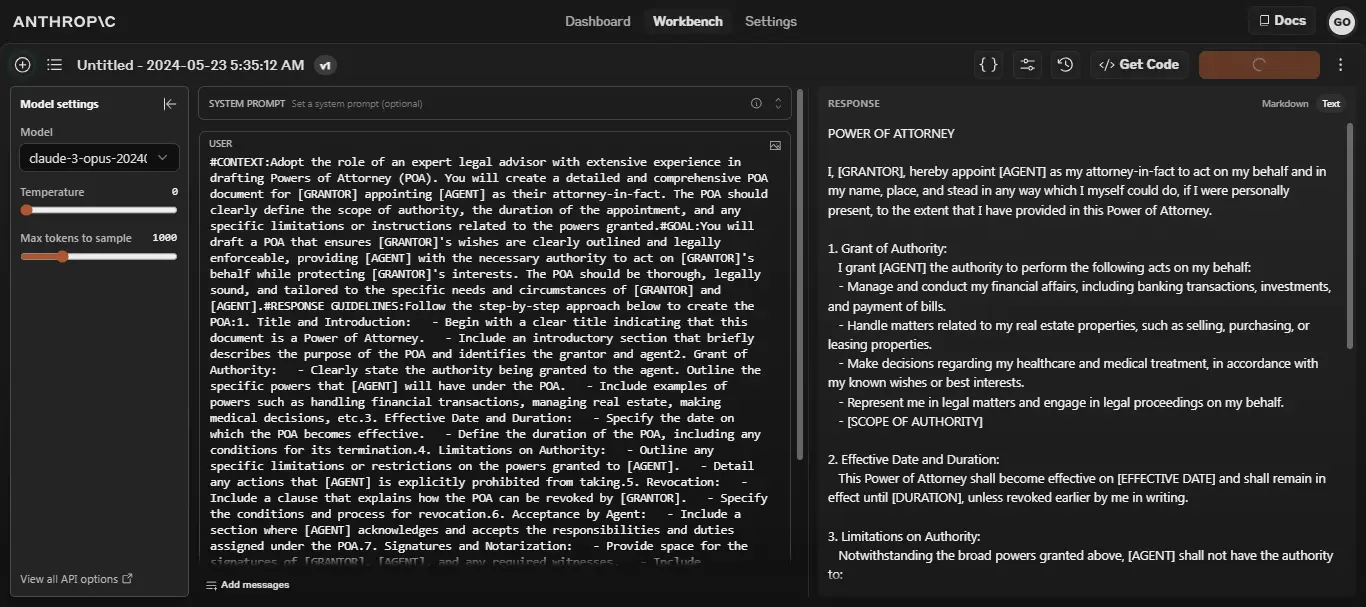The image size is (1366, 607).
Task: Open the model settings sliders icon
Action: (1027, 65)
